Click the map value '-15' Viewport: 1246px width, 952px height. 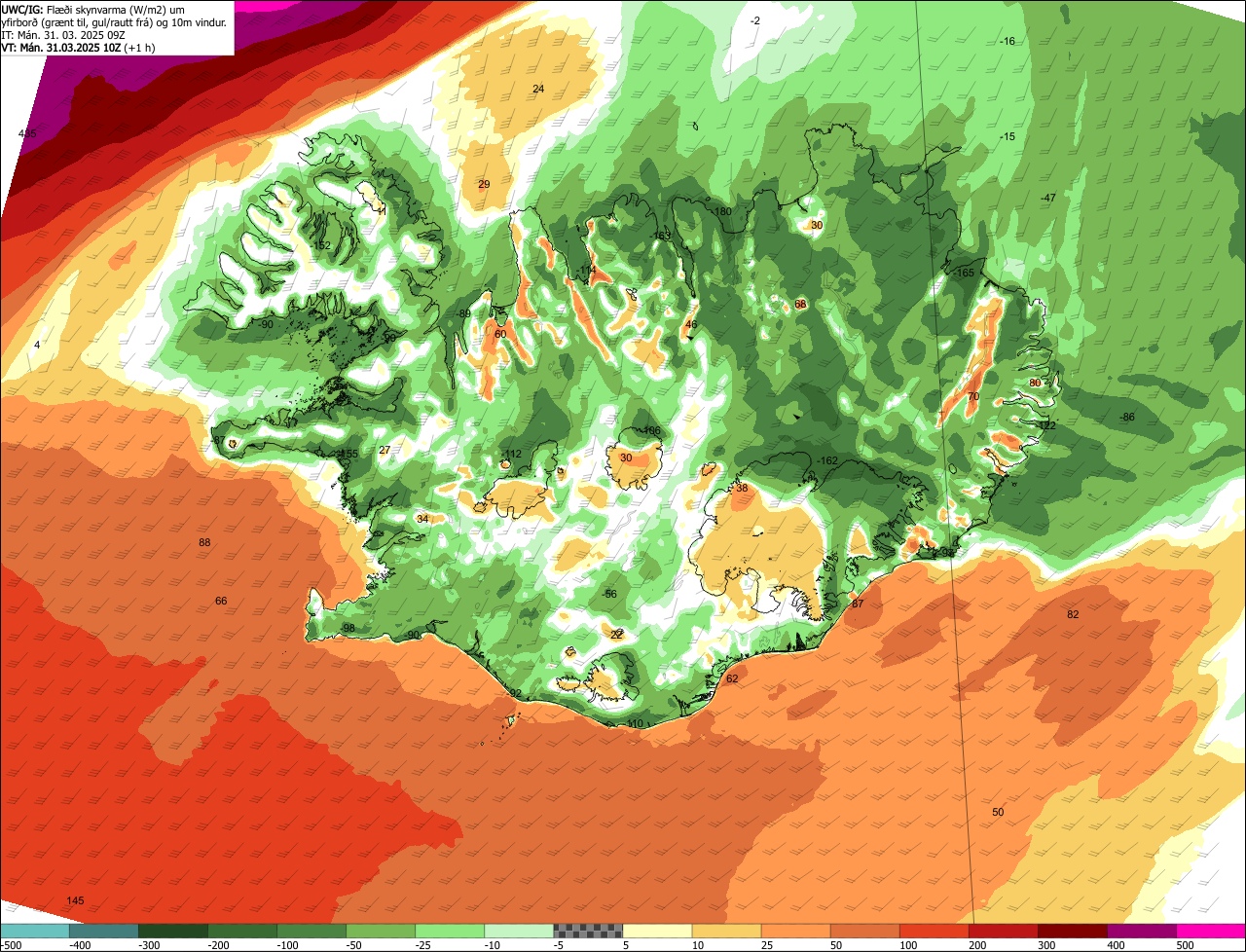point(1008,136)
